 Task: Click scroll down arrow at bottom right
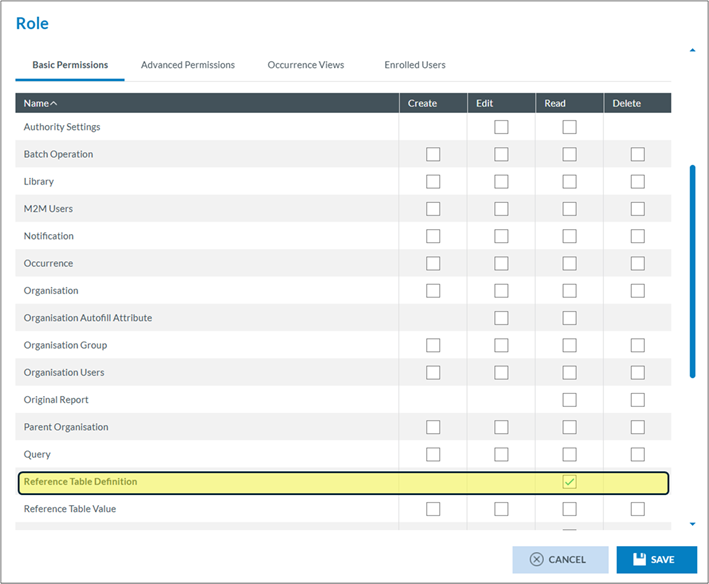692,523
